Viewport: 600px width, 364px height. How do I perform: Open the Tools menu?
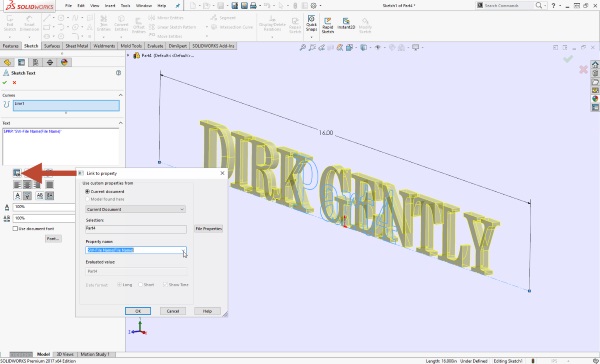pyautogui.click(x=126, y=6)
